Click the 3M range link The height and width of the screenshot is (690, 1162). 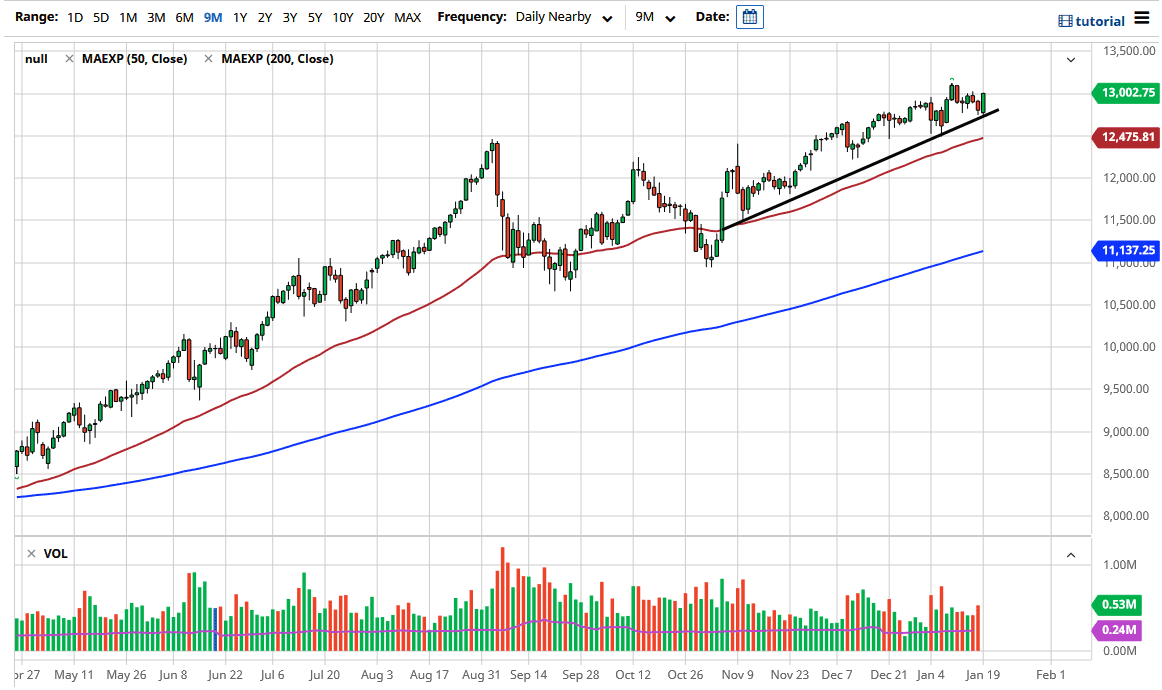point(155,17)
